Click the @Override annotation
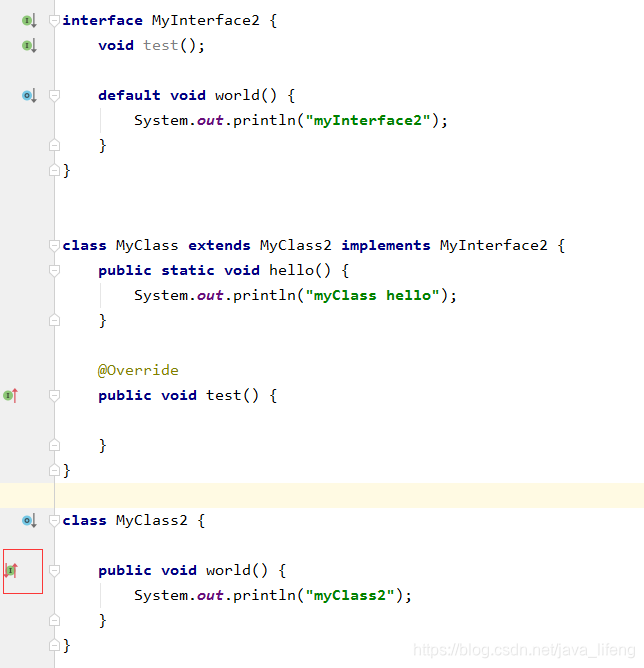 [138, 370]
